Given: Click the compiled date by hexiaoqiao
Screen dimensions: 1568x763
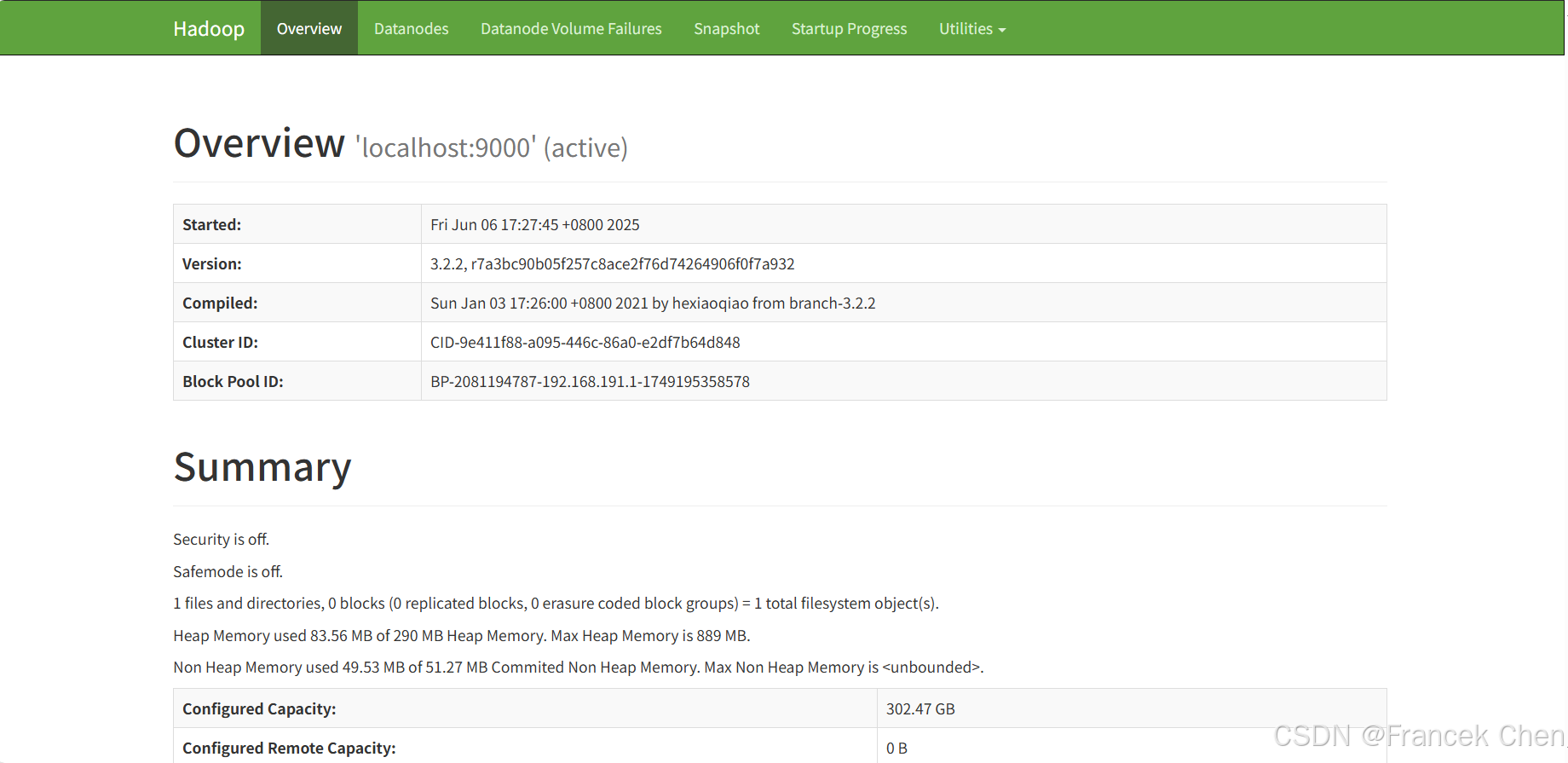Looking at the screenshot, I should click(x=653, y=303).
